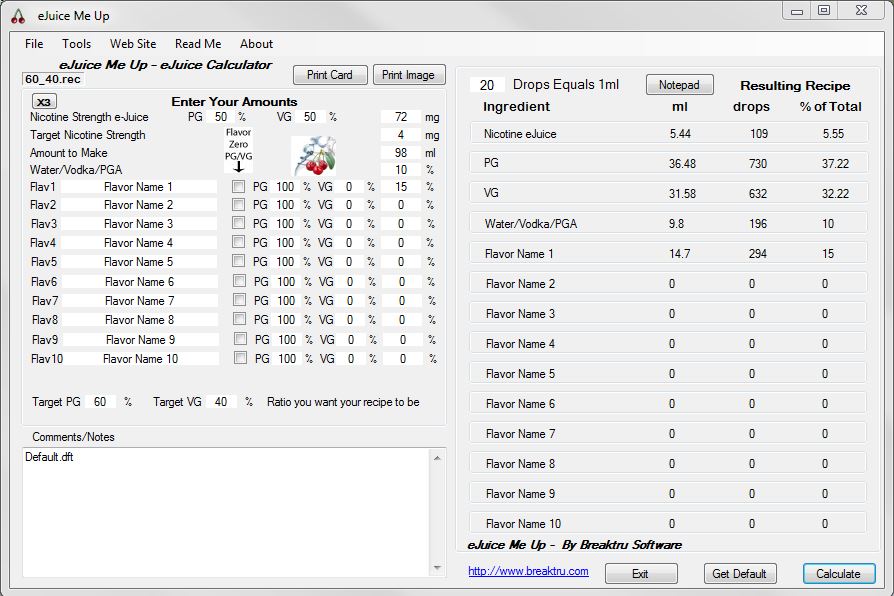The height and width of the screenshot is (596, 894).
Task: Click the Flav1 flavor percentage field showing 15
Action: coord(401,187)
